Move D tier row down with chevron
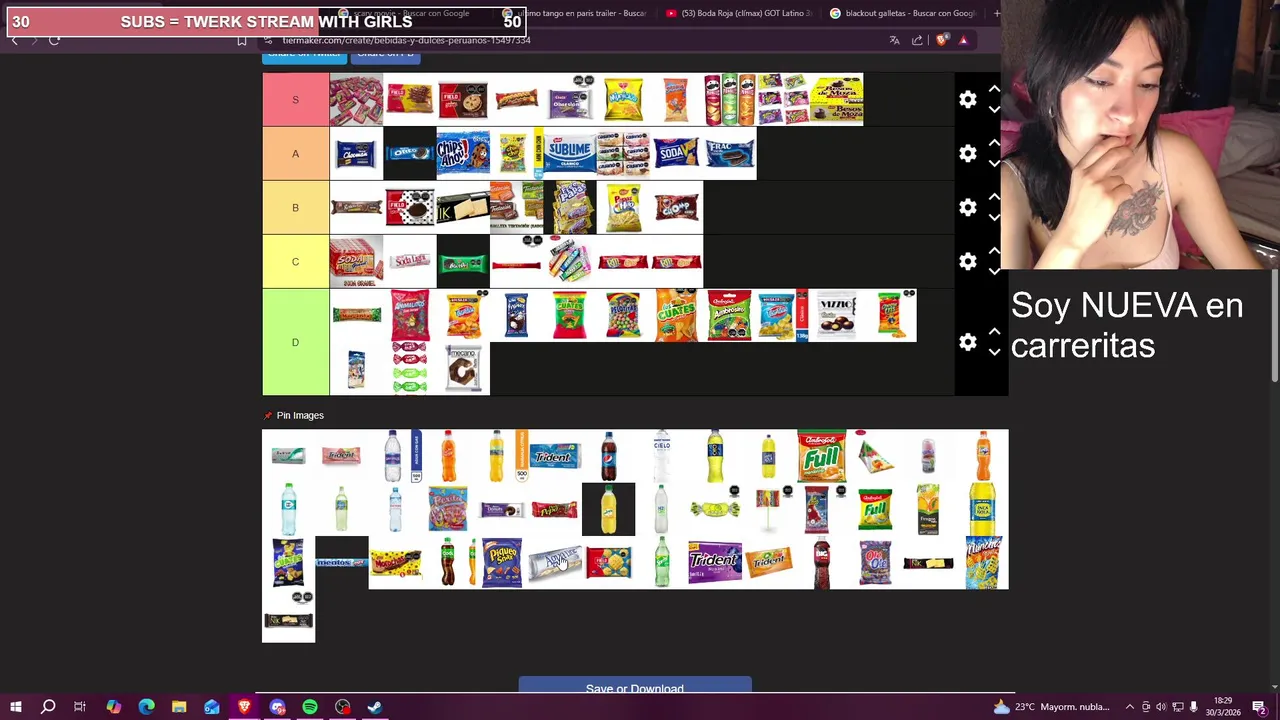 pyautogui.click(x=994, y=352)
